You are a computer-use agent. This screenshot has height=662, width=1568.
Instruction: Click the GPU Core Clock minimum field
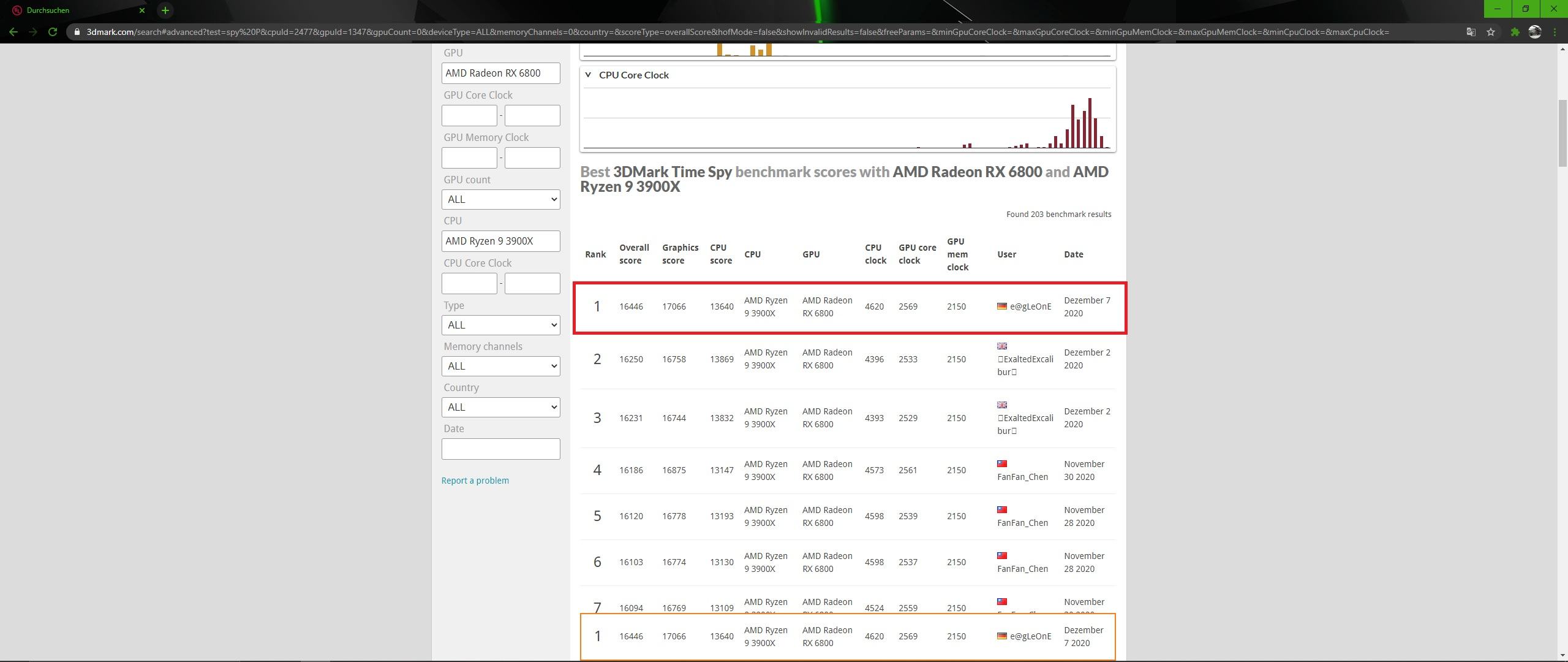point(469,115)
